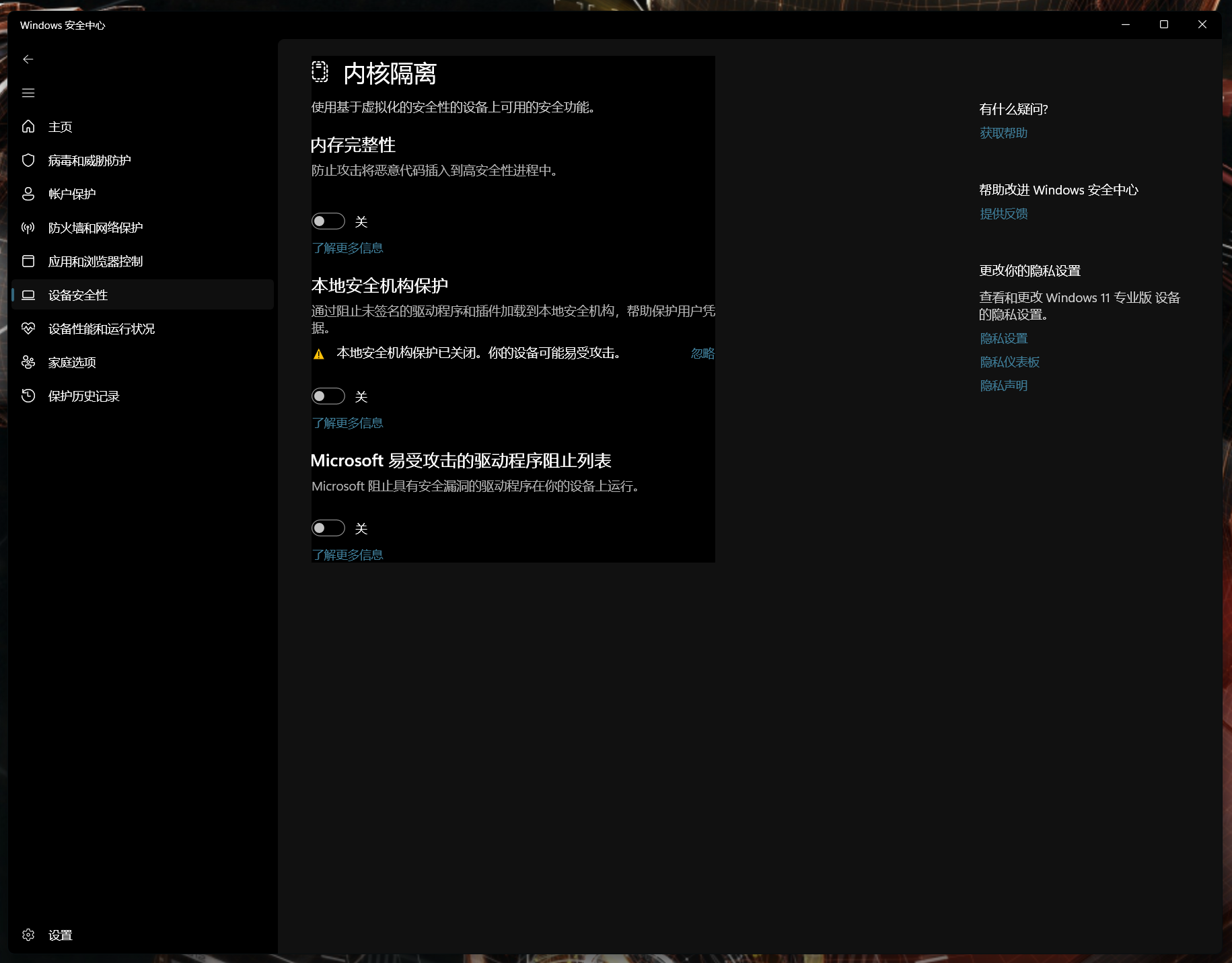The image size is (1232, 963).
Task: Click the Microsoft 易受攻击的驱动程序阻止列表 heading
Action: point(461,460)
